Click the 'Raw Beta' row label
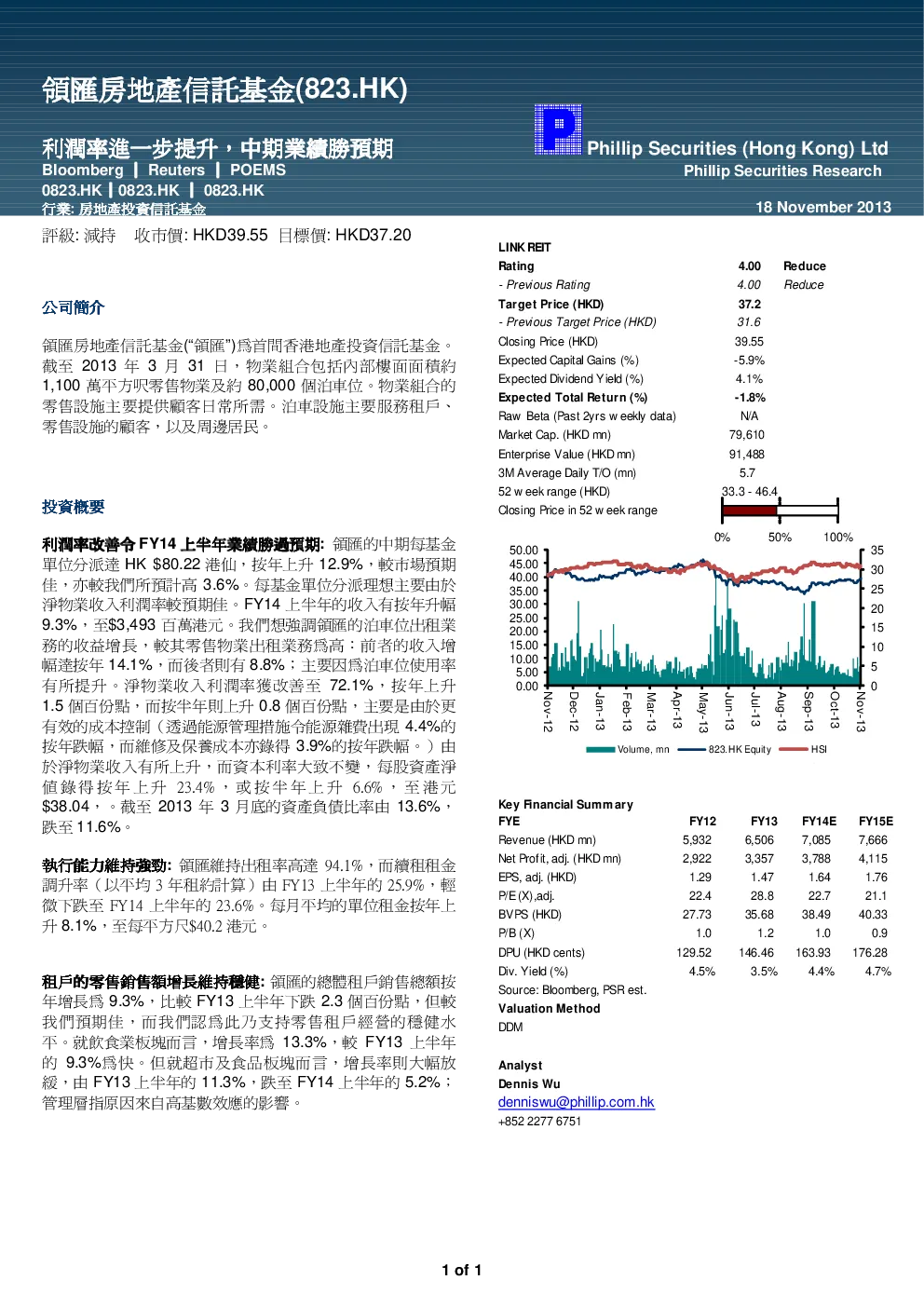This screenshot has width=924, height=1307. [x=587, y=416]
